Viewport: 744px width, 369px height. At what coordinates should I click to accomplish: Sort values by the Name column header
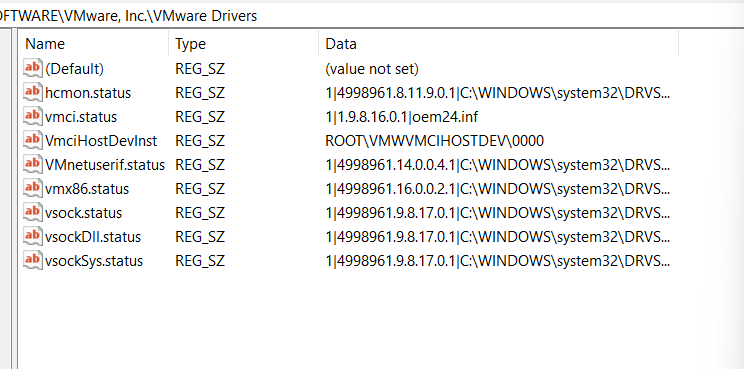coord(94,44)
